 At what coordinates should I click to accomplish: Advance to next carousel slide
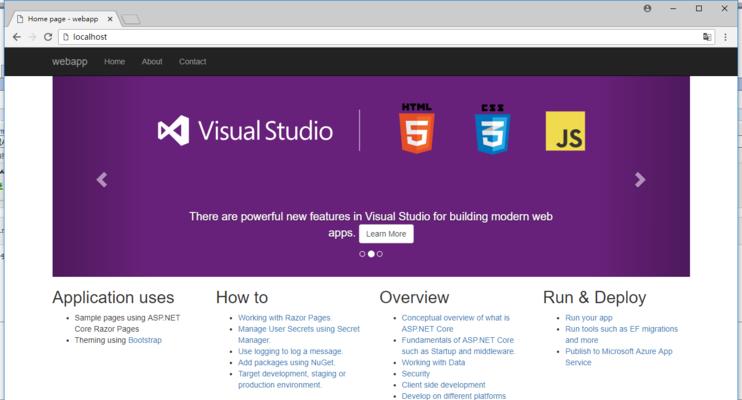coord(640,180)
